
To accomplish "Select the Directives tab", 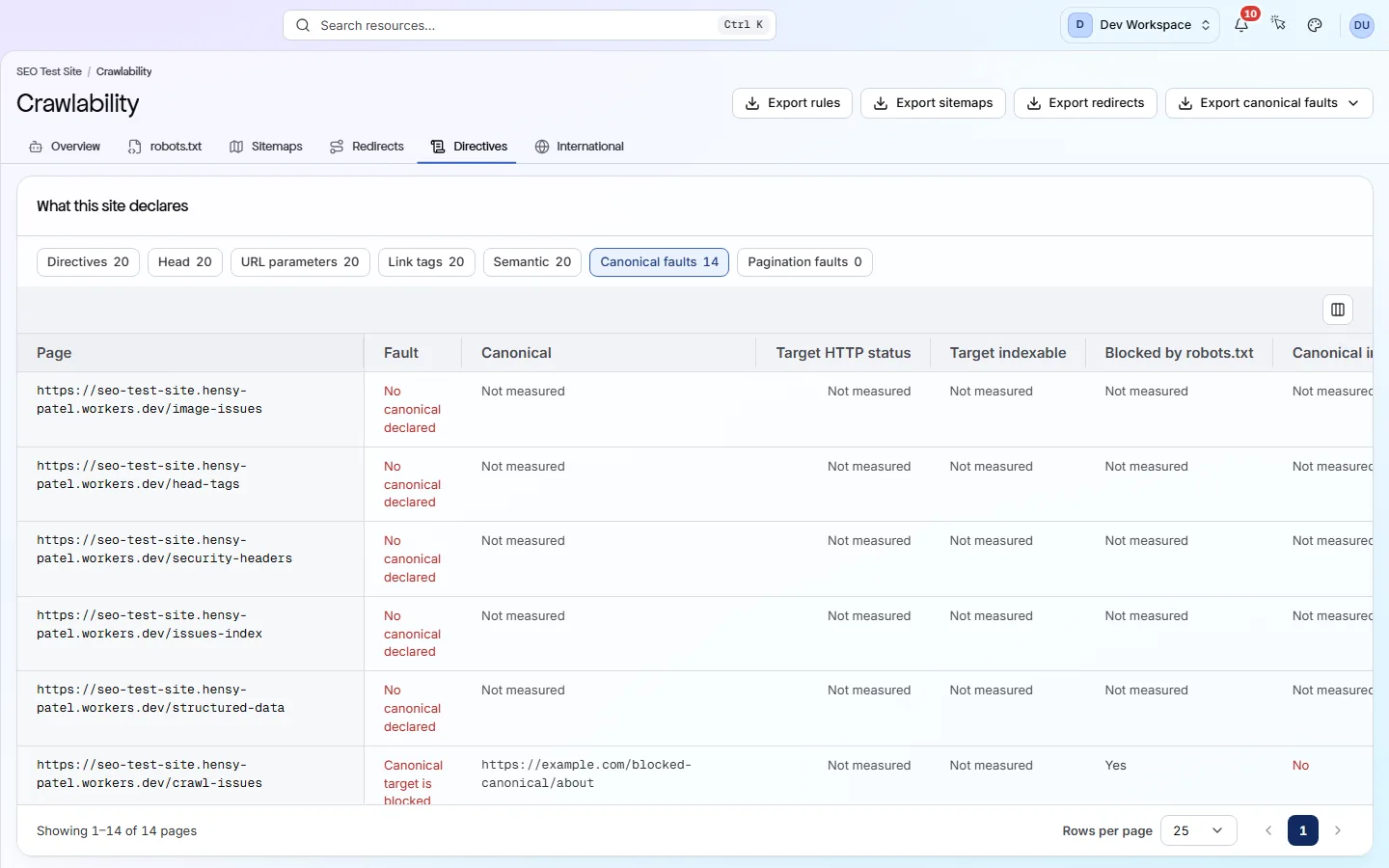I will point(469,147).
